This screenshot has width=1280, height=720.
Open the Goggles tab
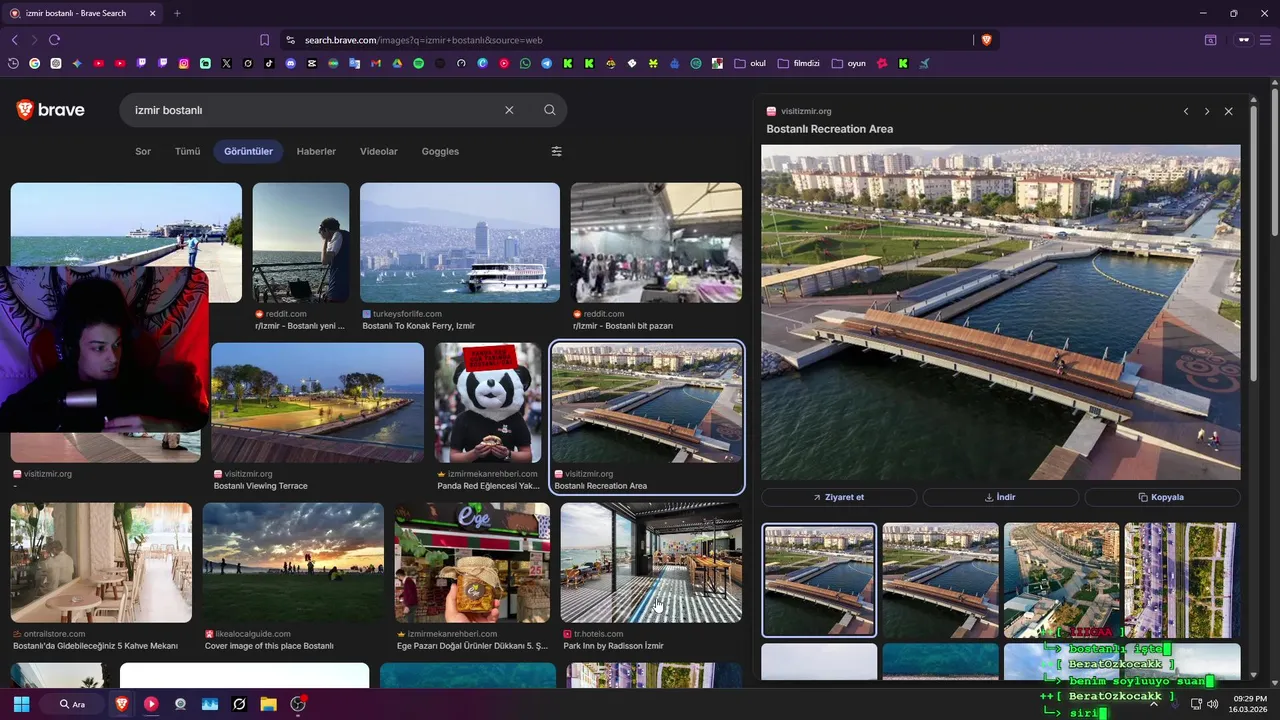point(440,151)
